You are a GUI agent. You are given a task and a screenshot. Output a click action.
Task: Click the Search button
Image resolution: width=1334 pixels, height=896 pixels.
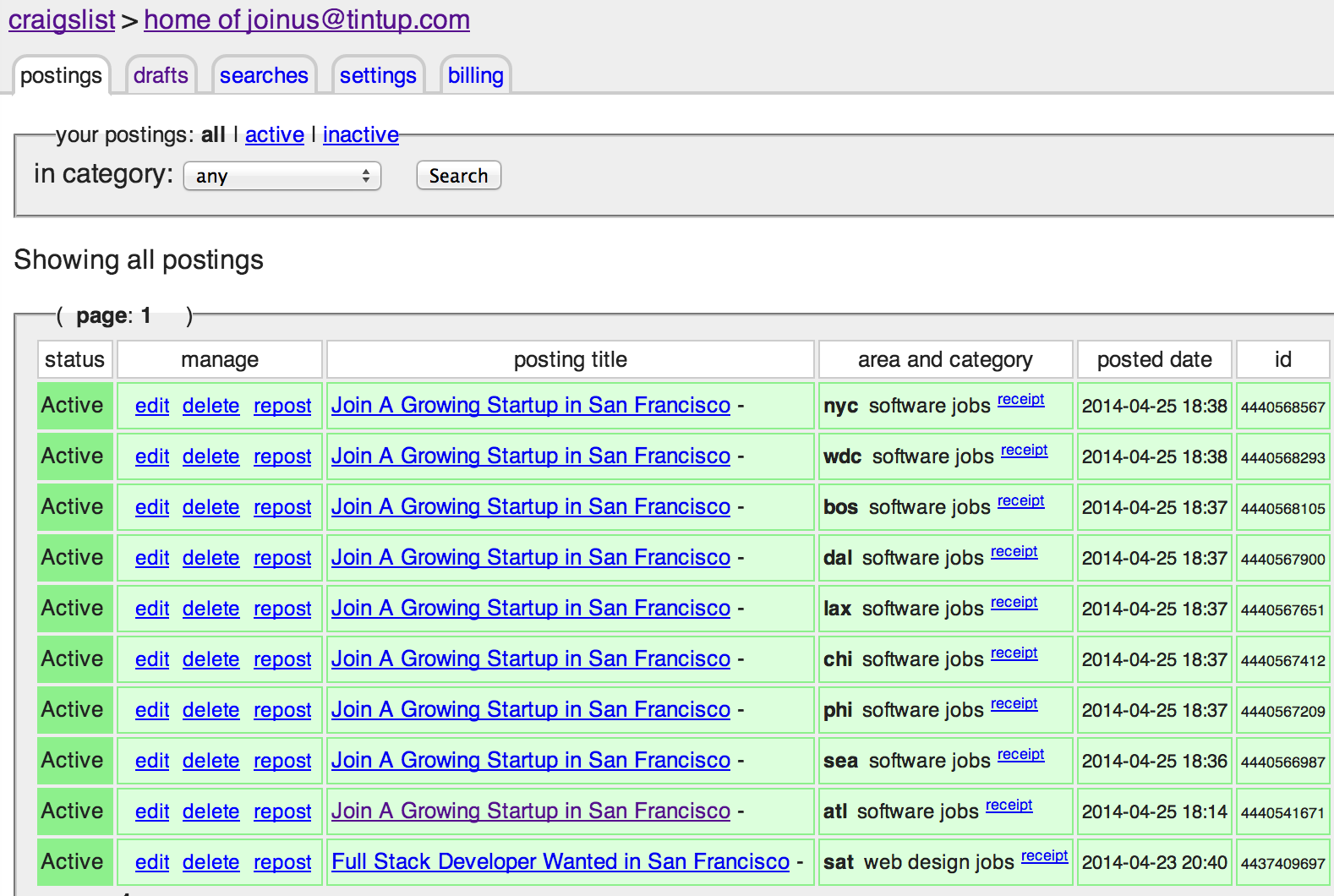pyautogui.click(x=459, y=176)
